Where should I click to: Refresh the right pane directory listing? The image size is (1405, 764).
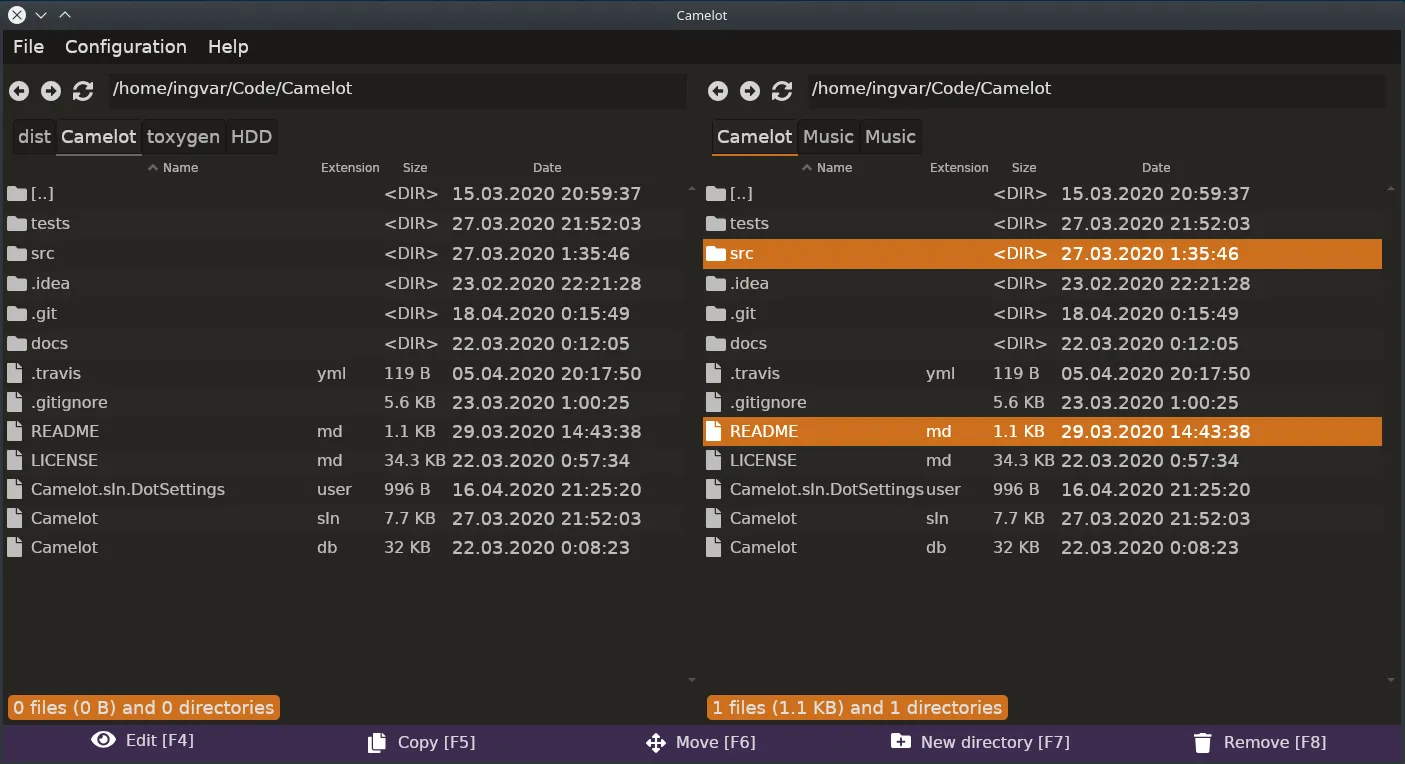tap(781, 91)
